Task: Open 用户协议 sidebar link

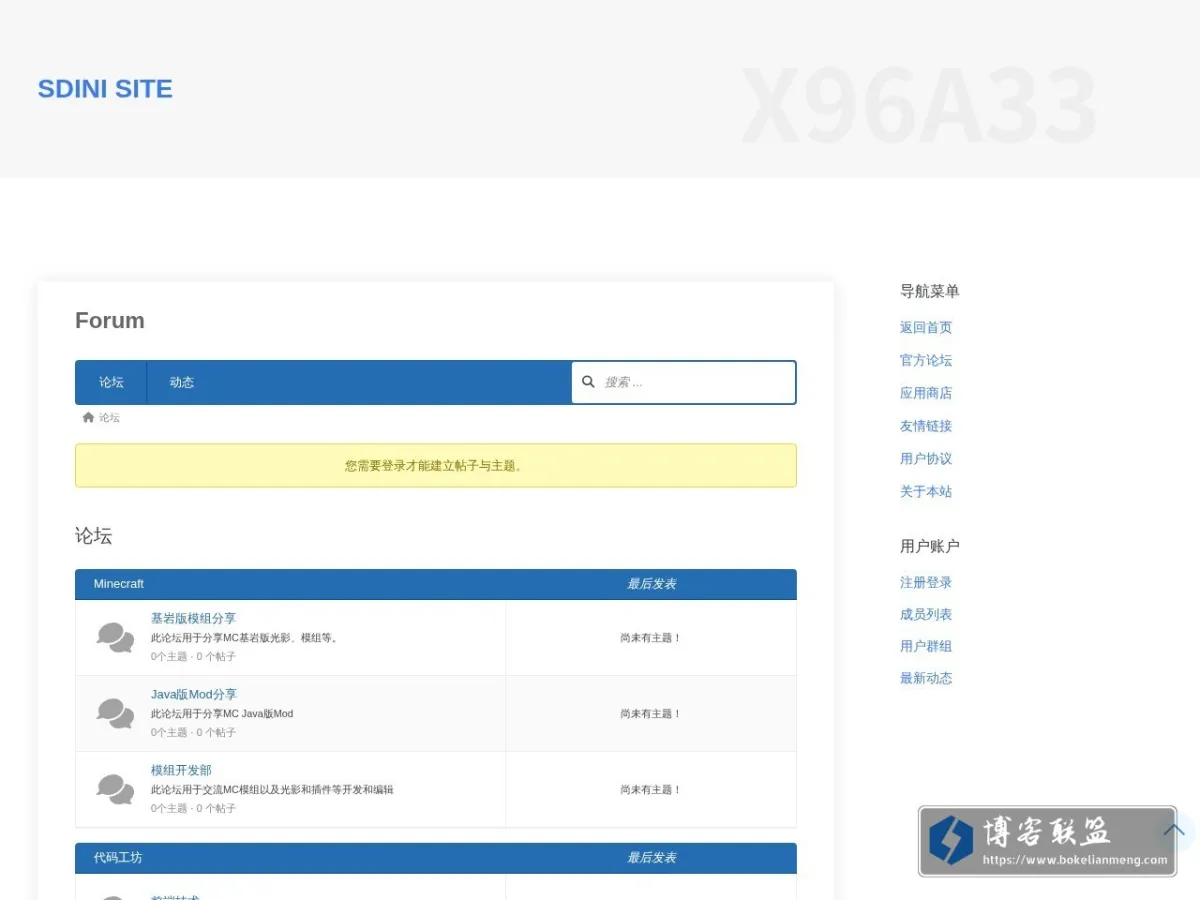Action: tap(926, 459)
